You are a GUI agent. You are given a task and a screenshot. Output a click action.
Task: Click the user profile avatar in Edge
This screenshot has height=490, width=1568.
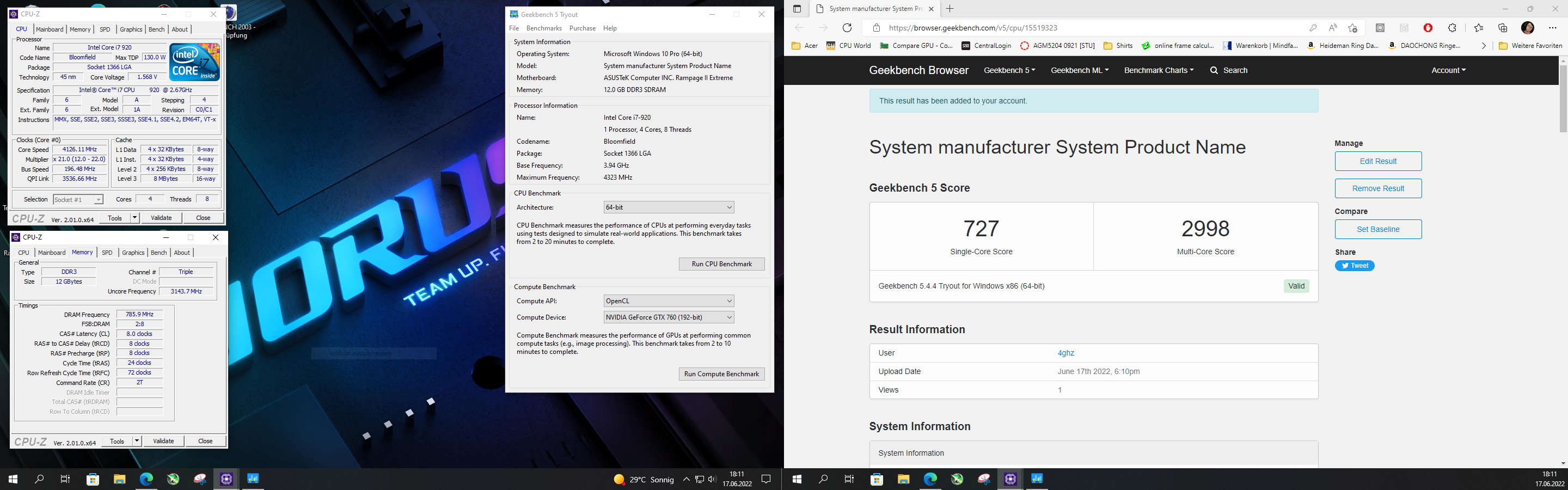(x=1527, y=28)
